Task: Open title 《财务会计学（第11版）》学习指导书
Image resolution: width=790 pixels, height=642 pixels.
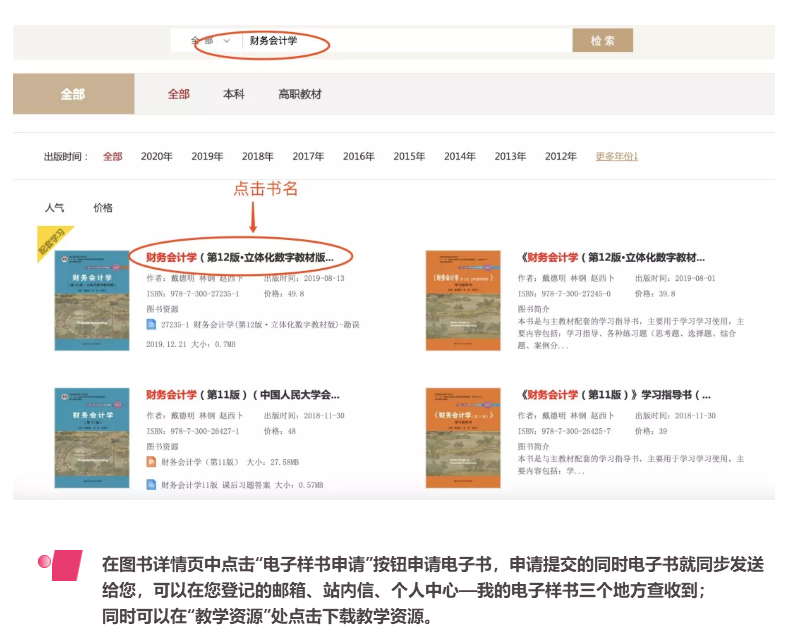Action: pyautogui.click(x=616, y=395)
